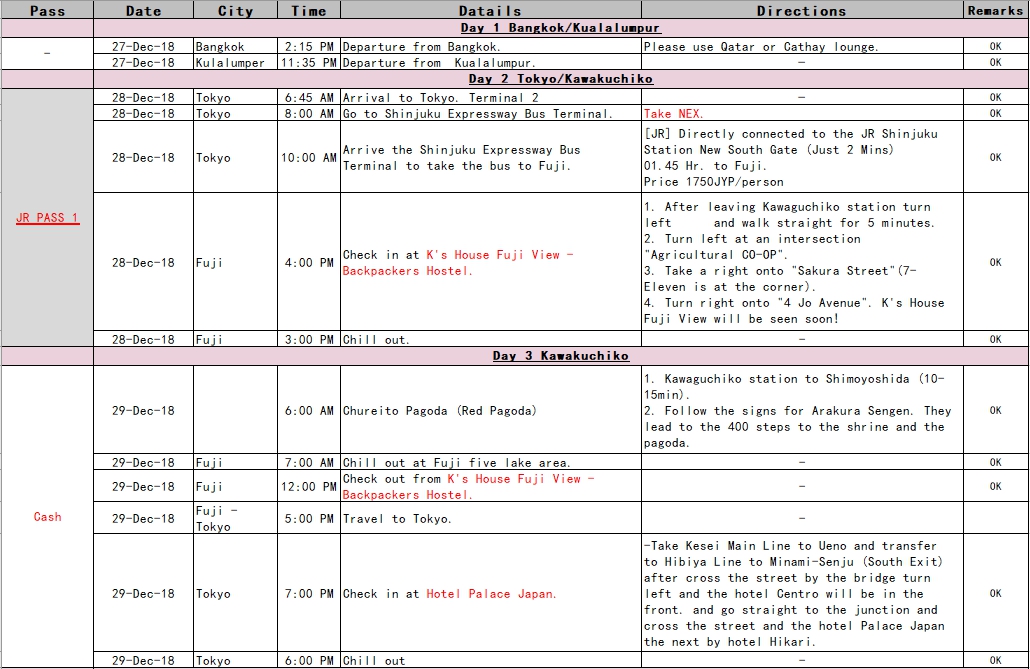This screenshot has width=1030, height=669.
Task: Select the red Take NEX. cell
Action: [802, 113]
